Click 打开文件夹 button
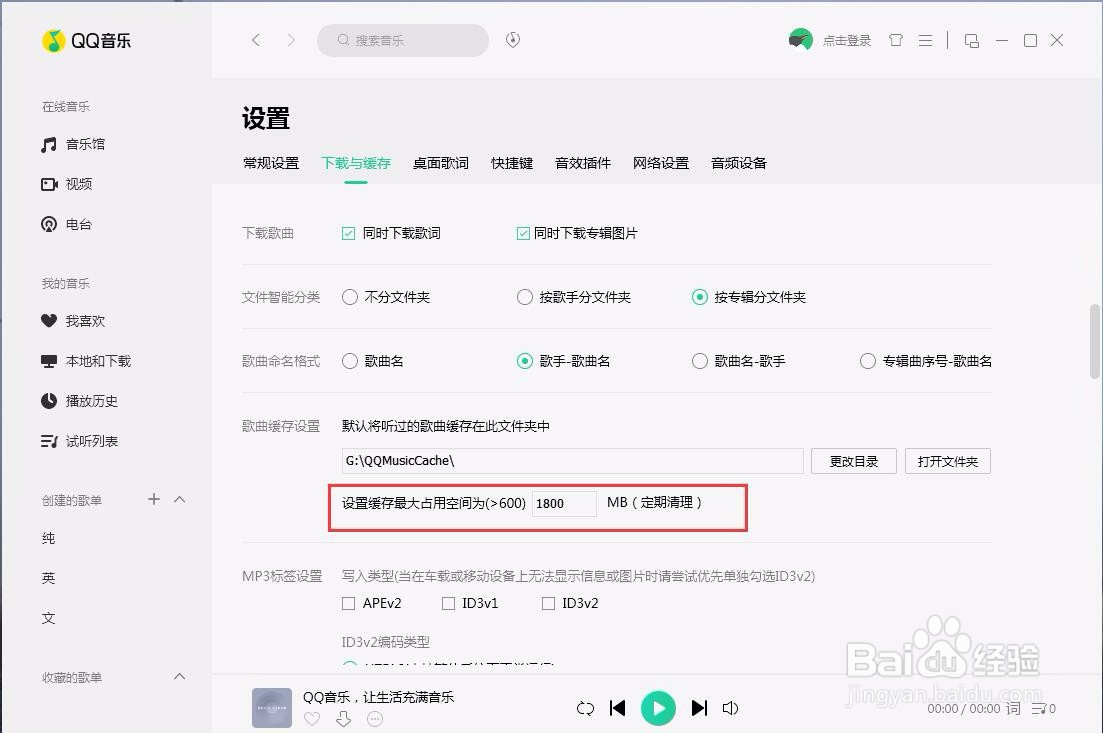 (x=948, y=461)
